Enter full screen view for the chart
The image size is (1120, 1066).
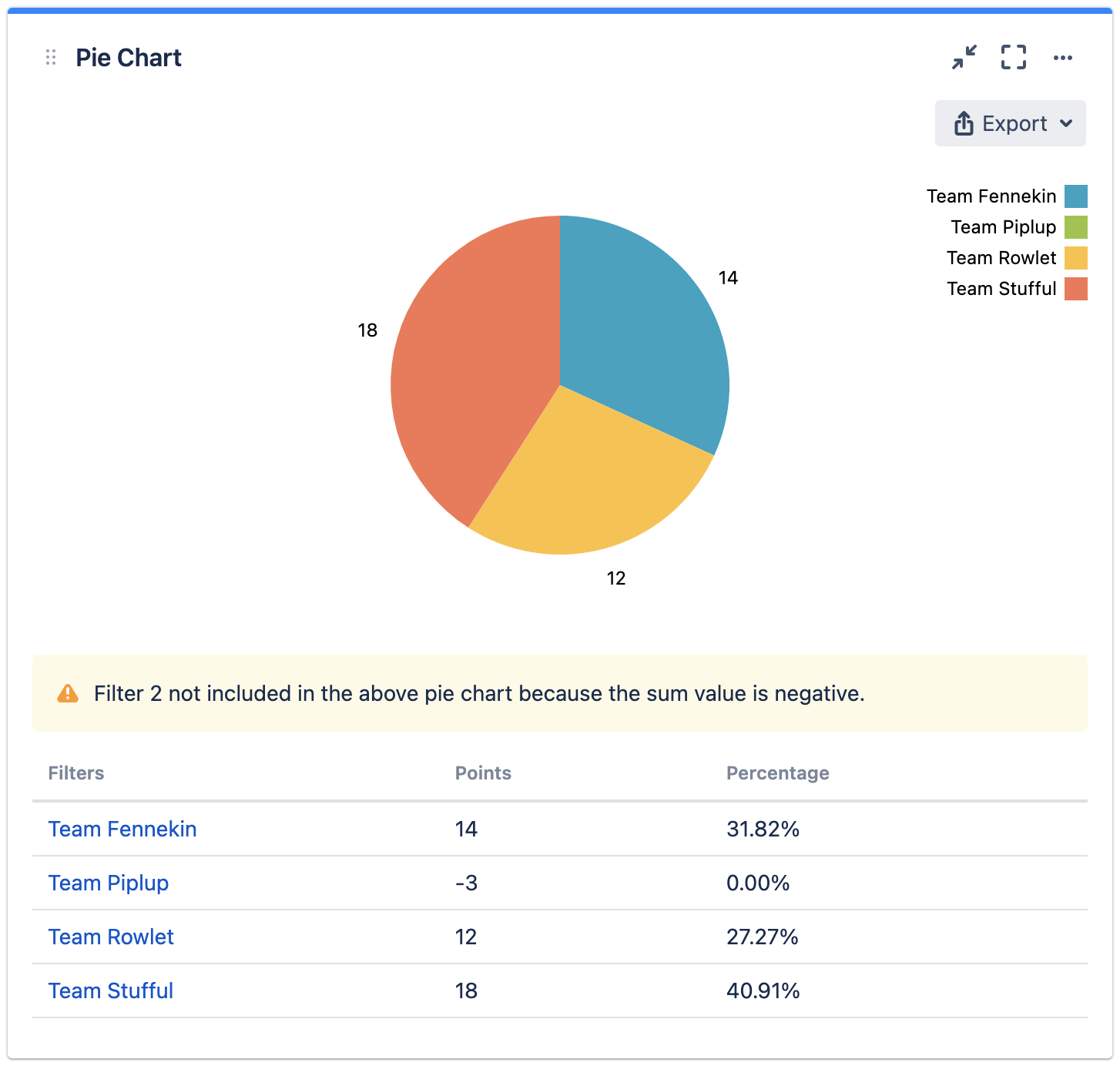tap(1013, 58)
